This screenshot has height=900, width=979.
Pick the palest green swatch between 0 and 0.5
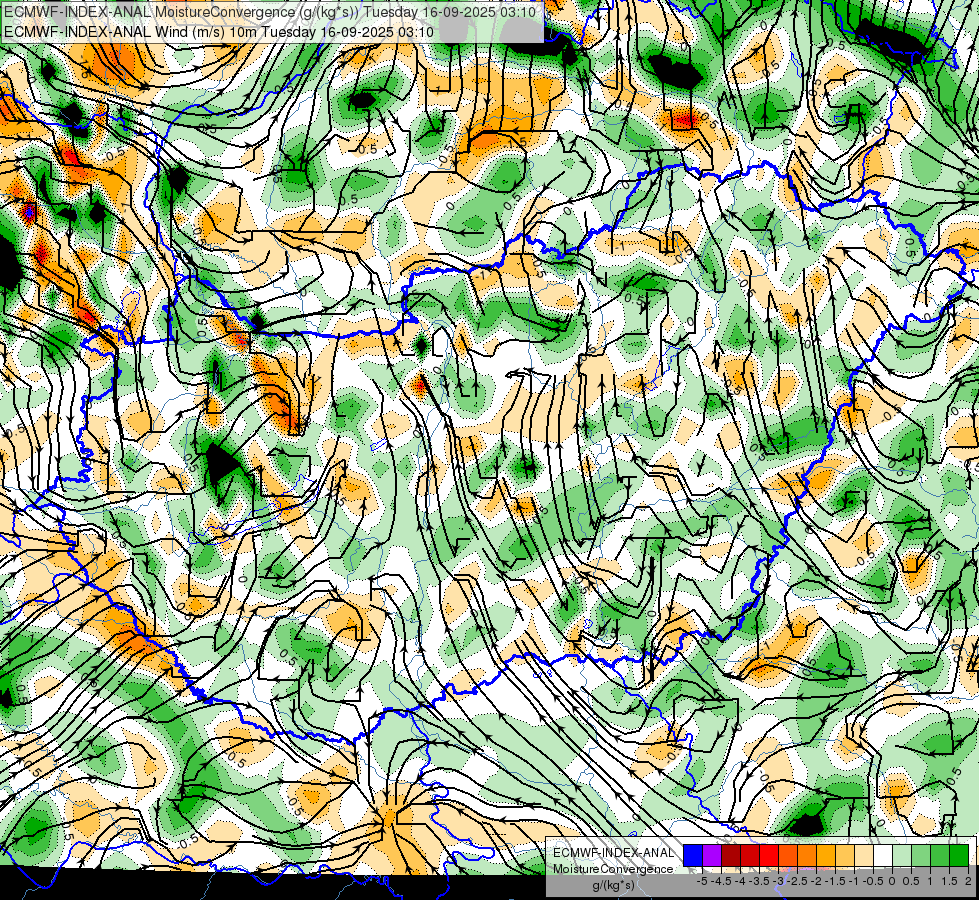[x=902, y=856]
